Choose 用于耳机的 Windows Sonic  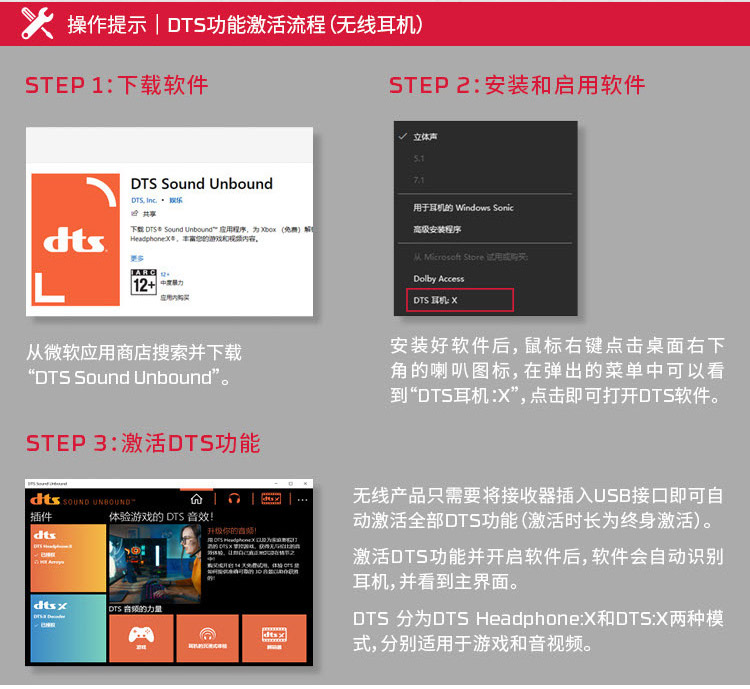pyautogui.click(x=463, y=208)
